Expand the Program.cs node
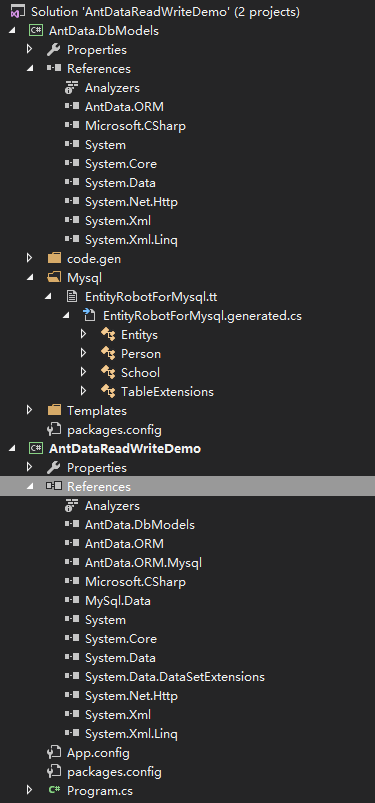 [x=29, y=790]
